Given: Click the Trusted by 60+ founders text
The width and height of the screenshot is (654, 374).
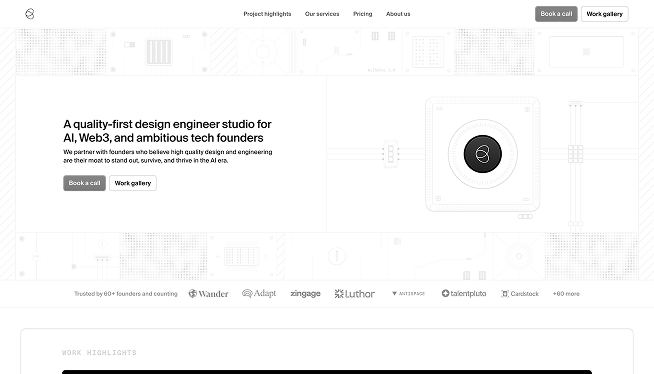Looking at the screenshot, I should point(126,294).
